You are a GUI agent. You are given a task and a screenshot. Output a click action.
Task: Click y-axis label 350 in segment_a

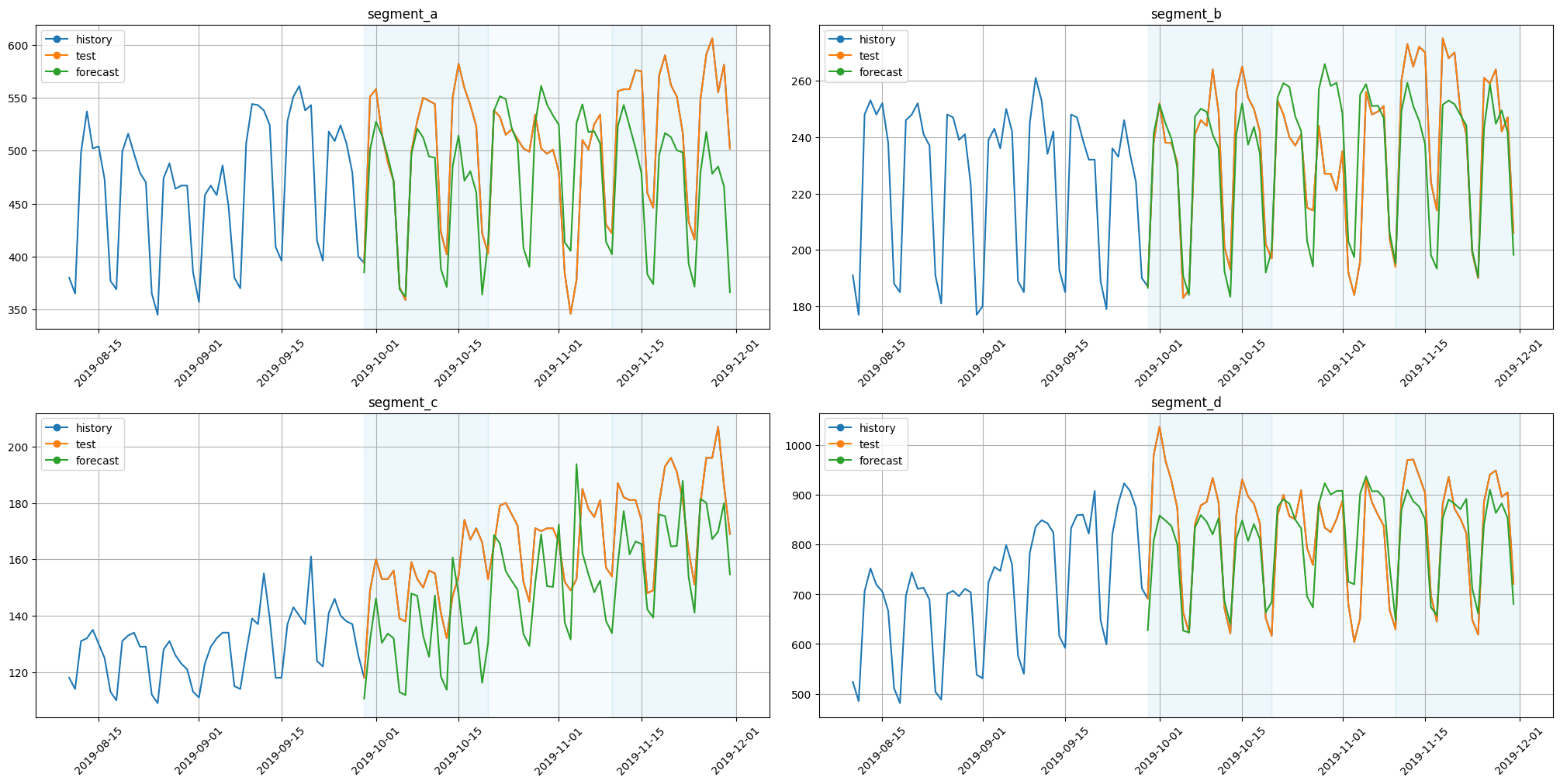pos(20,310)
